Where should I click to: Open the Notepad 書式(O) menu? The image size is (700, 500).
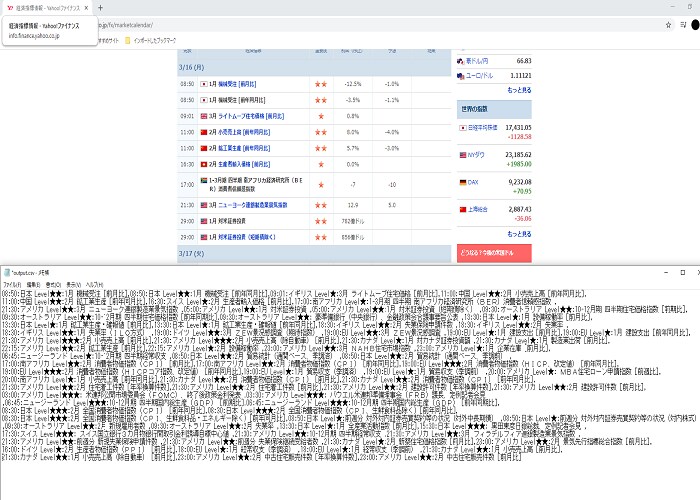(54, 284)
